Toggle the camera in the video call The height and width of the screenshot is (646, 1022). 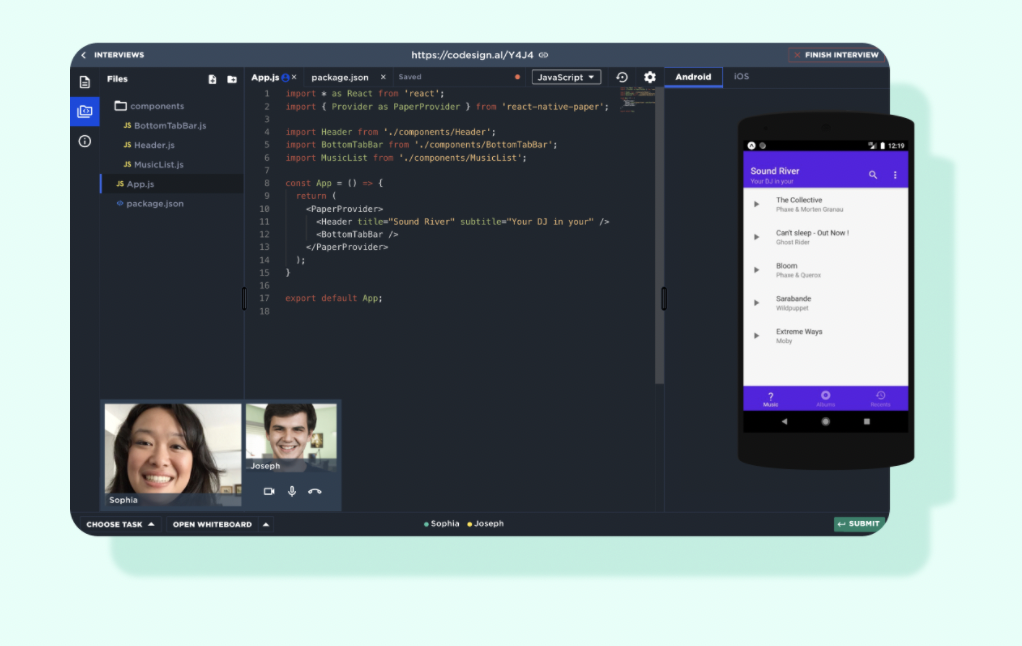point(269,492)
